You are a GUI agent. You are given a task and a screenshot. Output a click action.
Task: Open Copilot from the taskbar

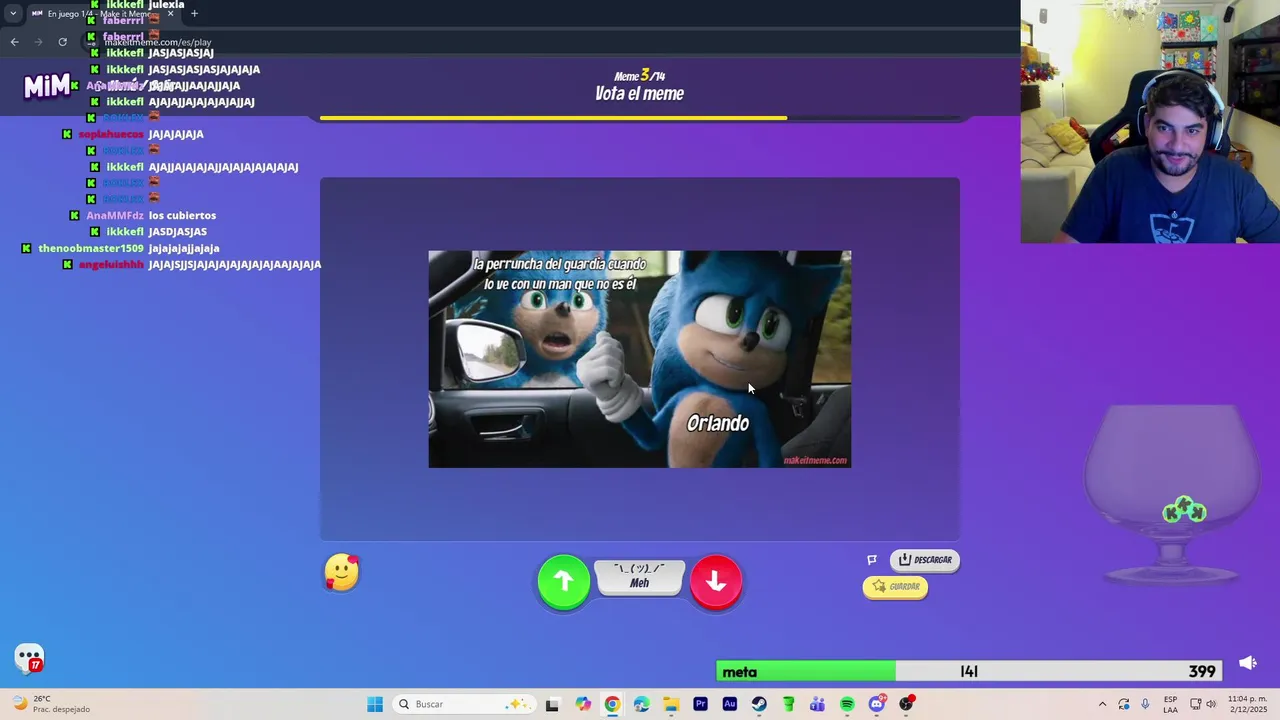(x=583, y=704)
